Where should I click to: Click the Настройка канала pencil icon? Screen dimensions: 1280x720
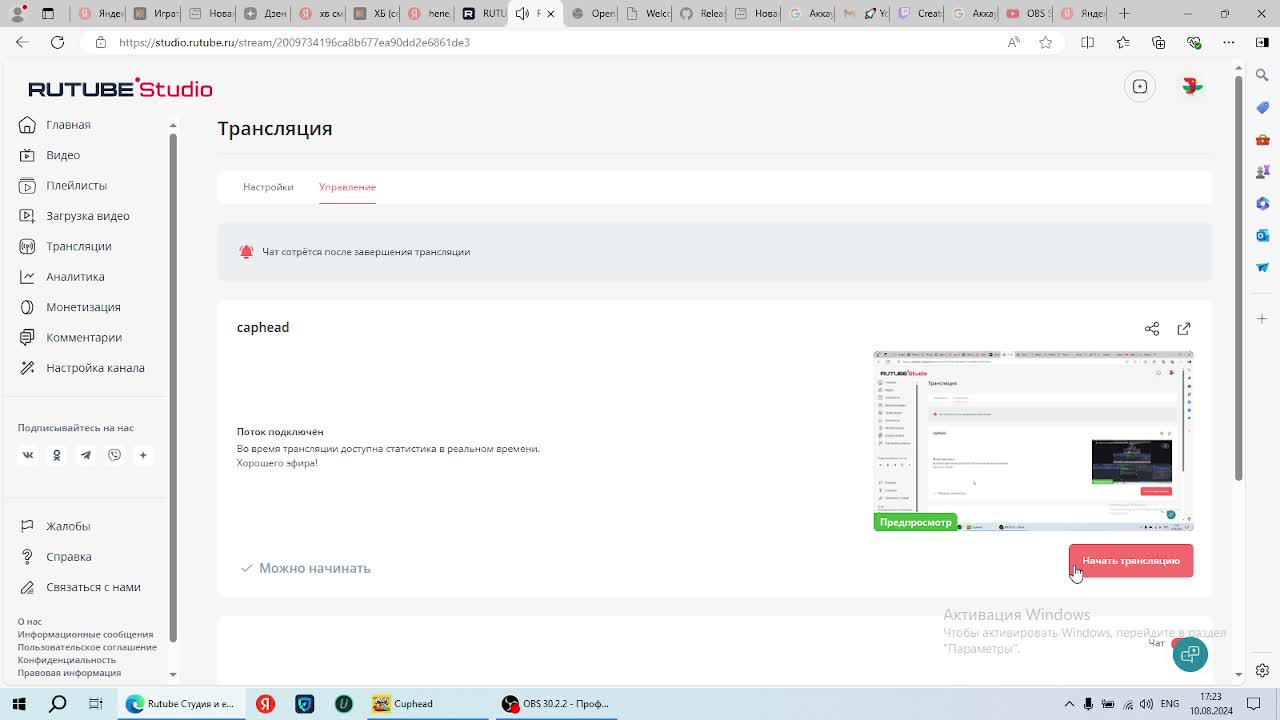(x=27, y=368)
